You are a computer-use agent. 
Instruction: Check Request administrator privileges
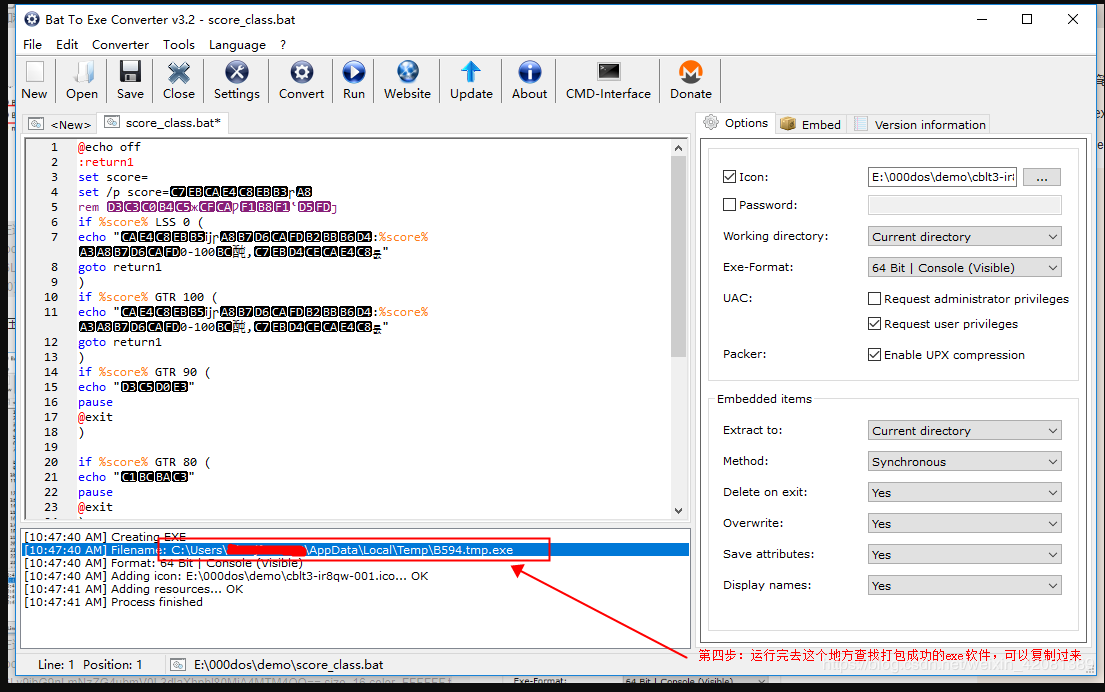[x=875, y=299]
